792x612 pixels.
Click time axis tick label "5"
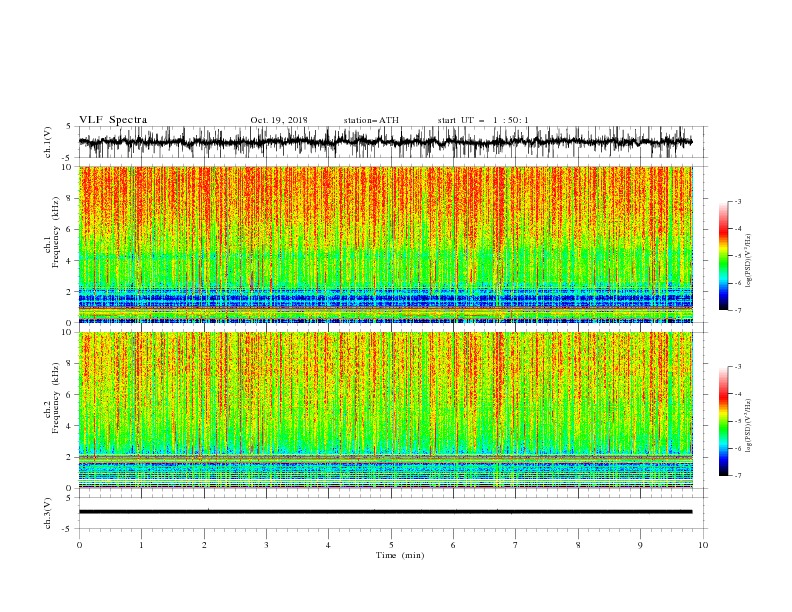(391, 545)
